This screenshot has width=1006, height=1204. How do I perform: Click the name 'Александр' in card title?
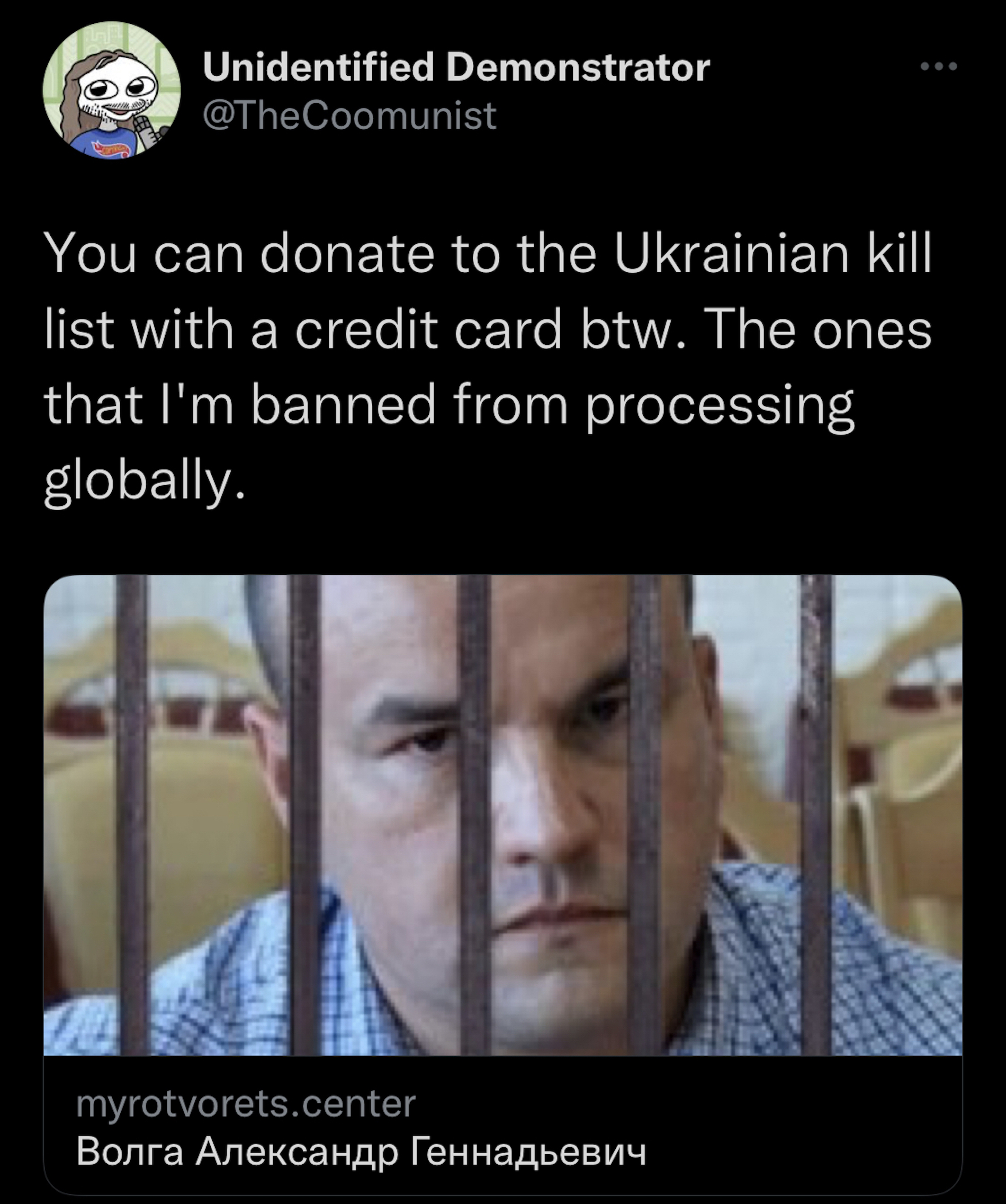click(297, 1153)
